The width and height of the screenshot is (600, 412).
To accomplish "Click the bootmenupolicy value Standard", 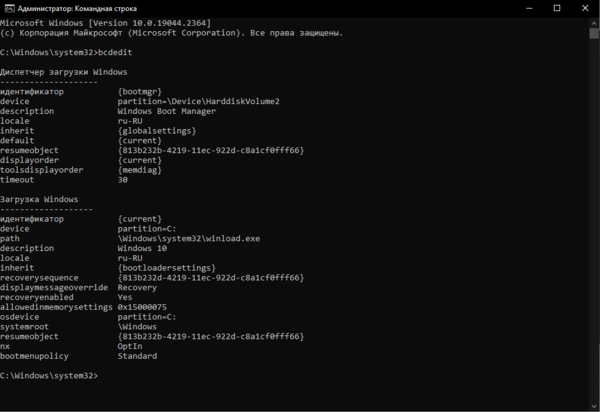I will point(137,355).
